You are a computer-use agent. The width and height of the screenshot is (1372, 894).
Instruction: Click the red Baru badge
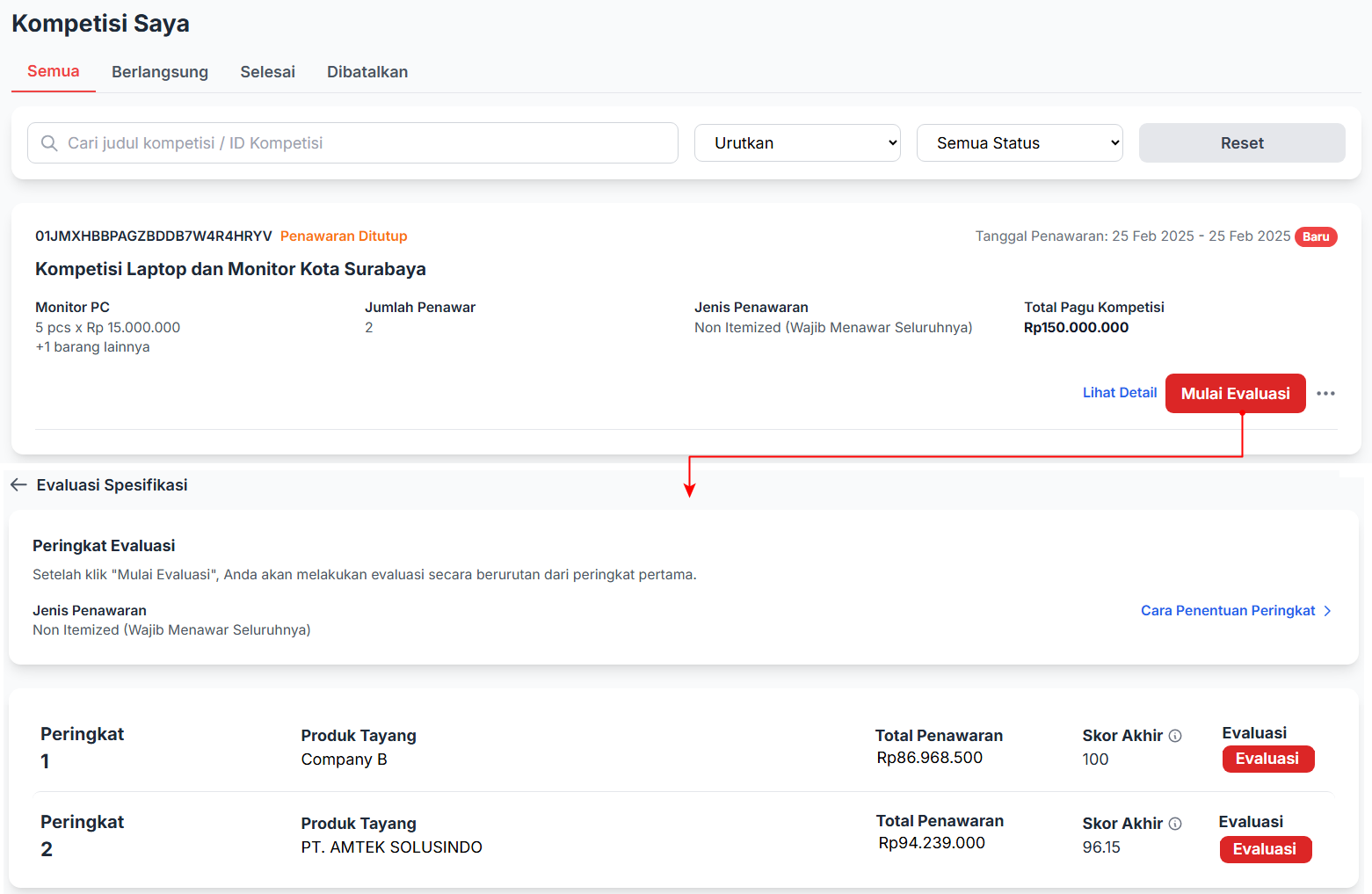[1315, 236]
